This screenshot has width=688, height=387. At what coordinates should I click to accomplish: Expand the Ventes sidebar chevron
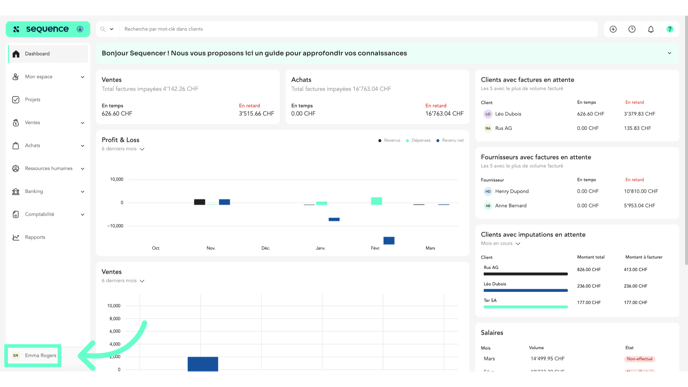pos(82,123)
